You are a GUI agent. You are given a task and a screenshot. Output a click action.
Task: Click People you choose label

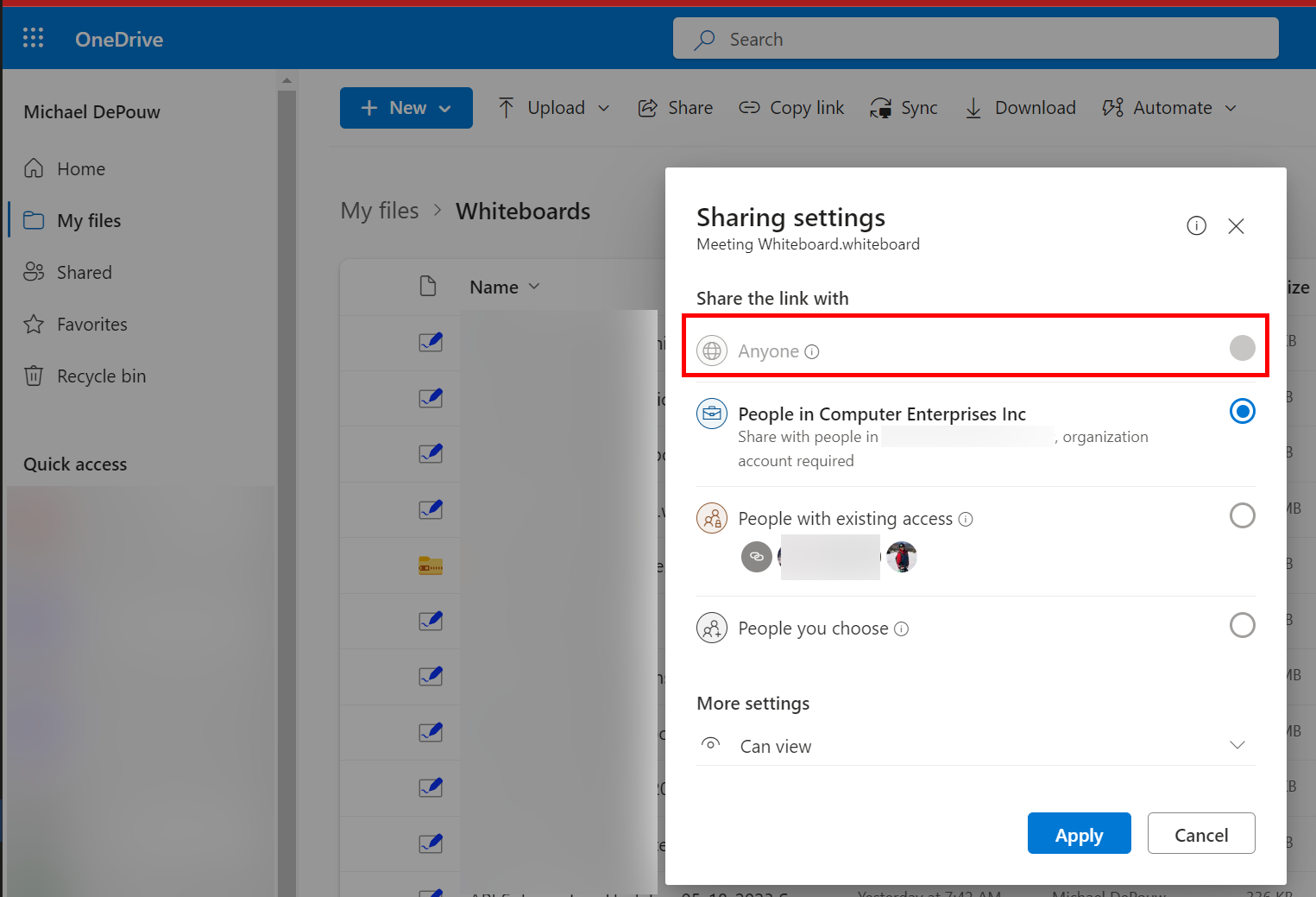pyautogui.click(x=813, y=629)
